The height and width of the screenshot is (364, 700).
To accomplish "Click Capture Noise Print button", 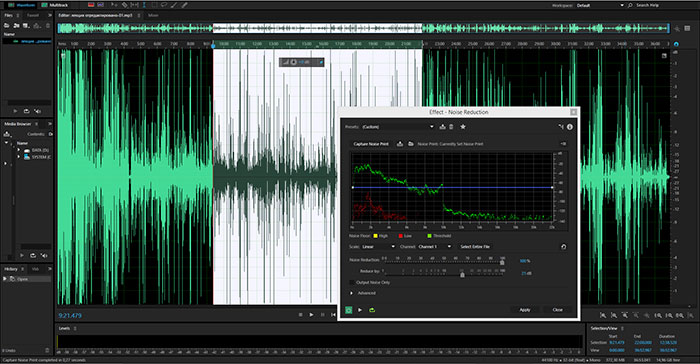I will pos(371,144).
